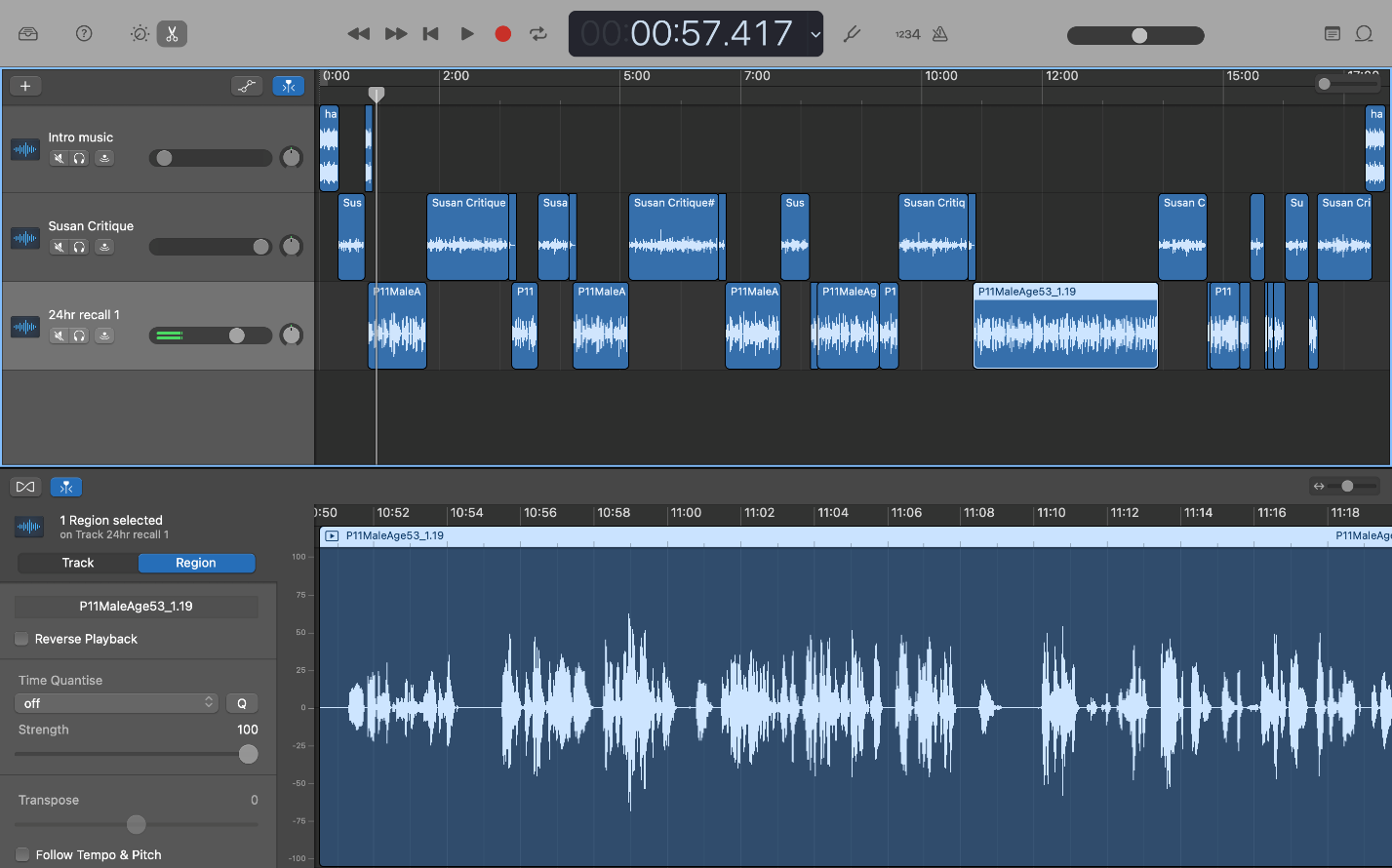
Task: Open the tuner via the tuning fork icon
Action: (852, 33)
